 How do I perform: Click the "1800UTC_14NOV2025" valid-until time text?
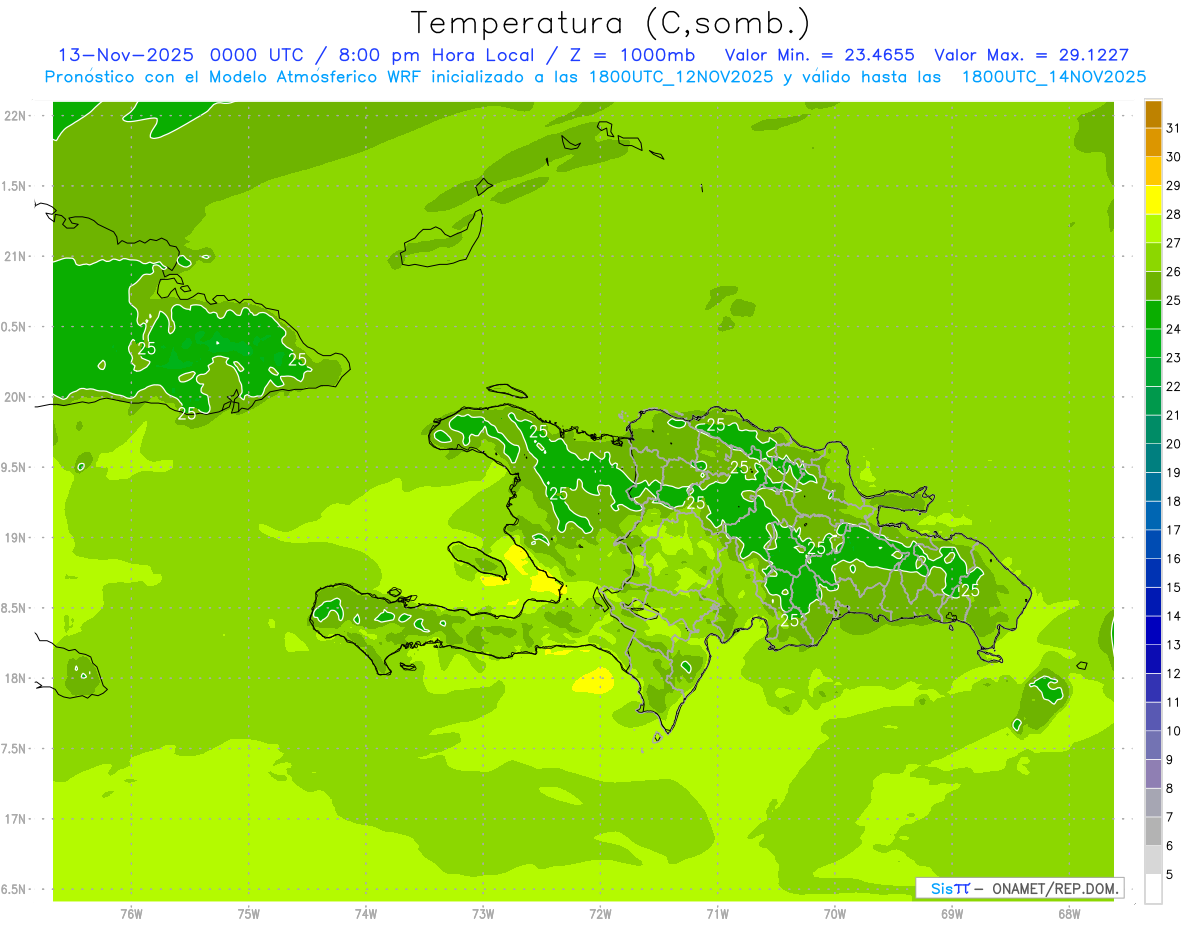tap(1053, 77)
